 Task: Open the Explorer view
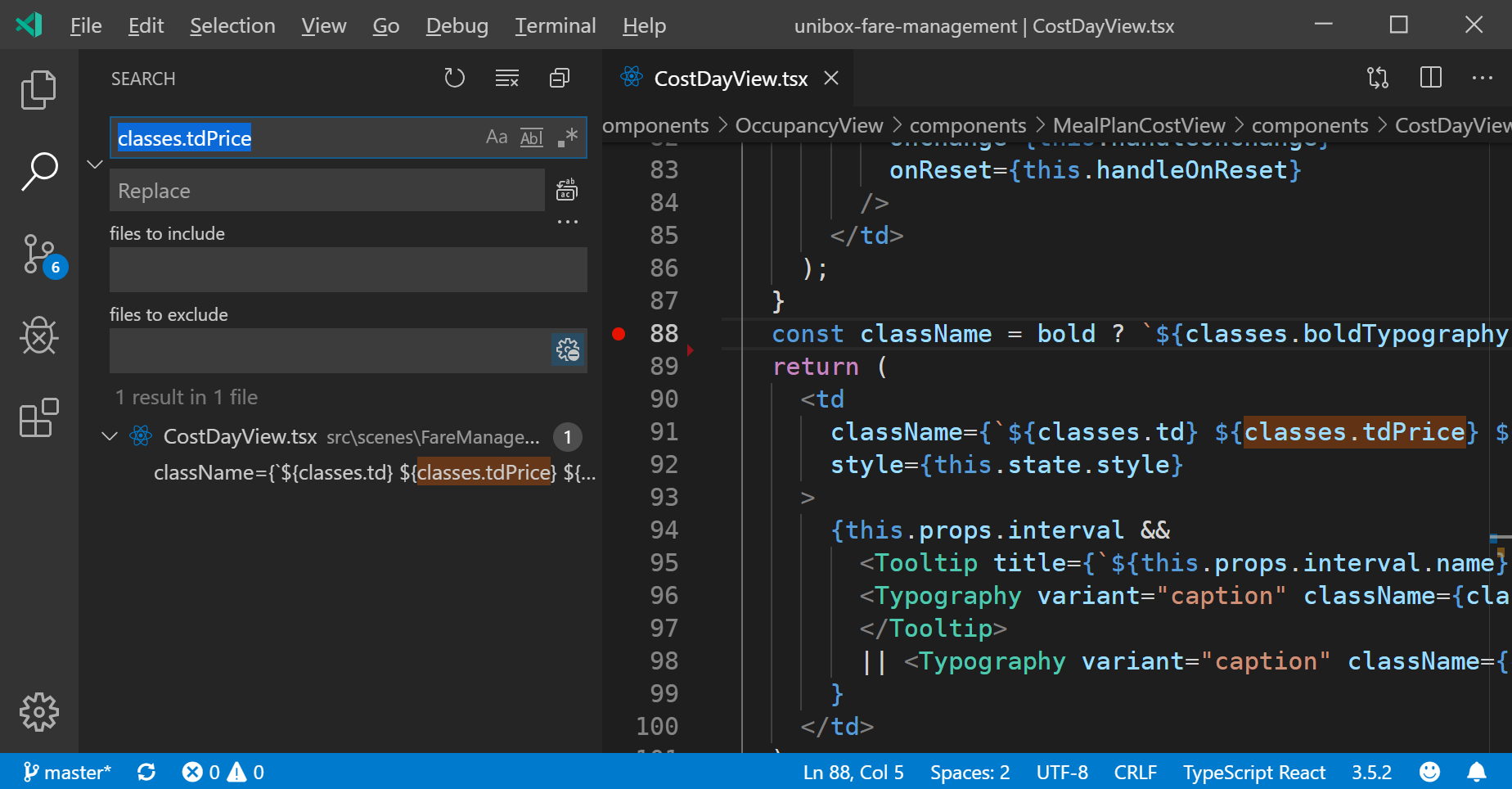[x=38, y=89]
